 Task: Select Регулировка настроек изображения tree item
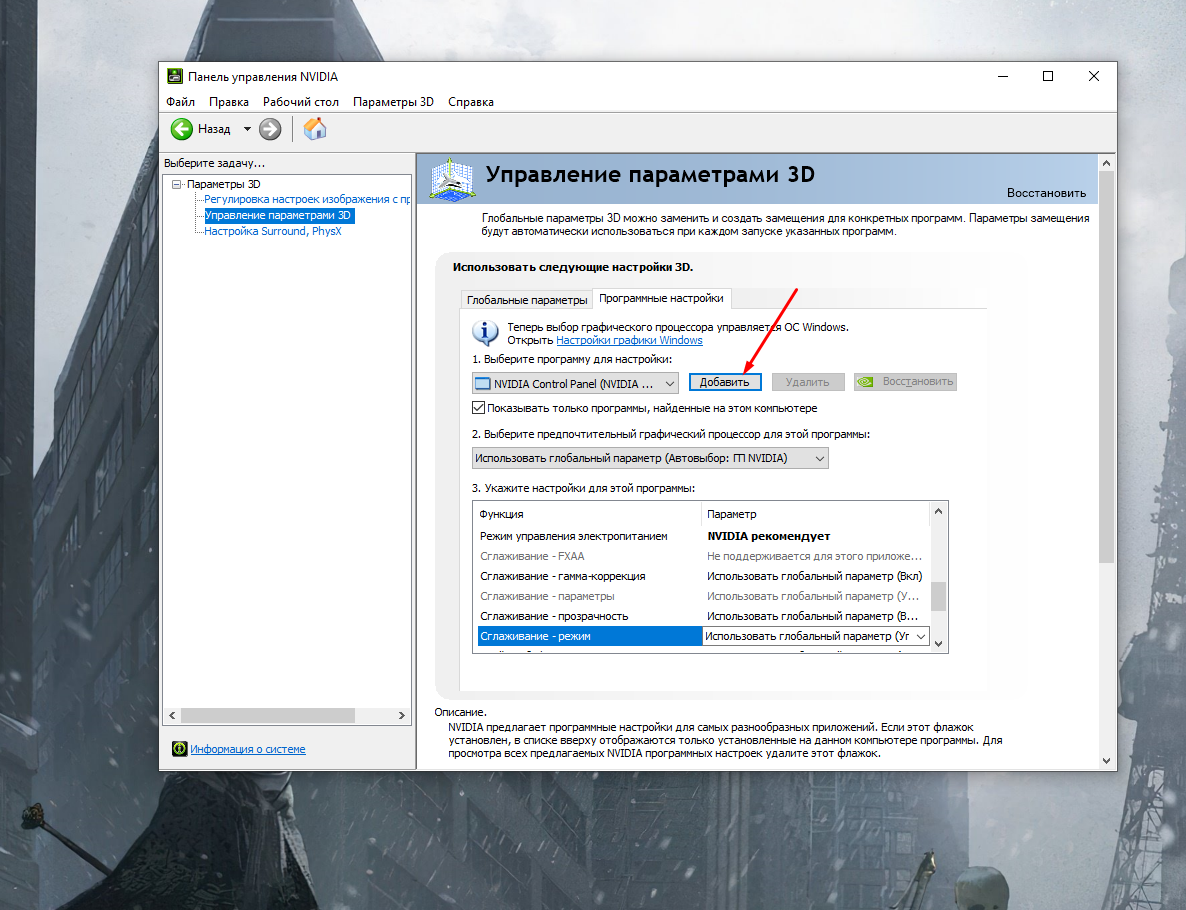(307, 199)
